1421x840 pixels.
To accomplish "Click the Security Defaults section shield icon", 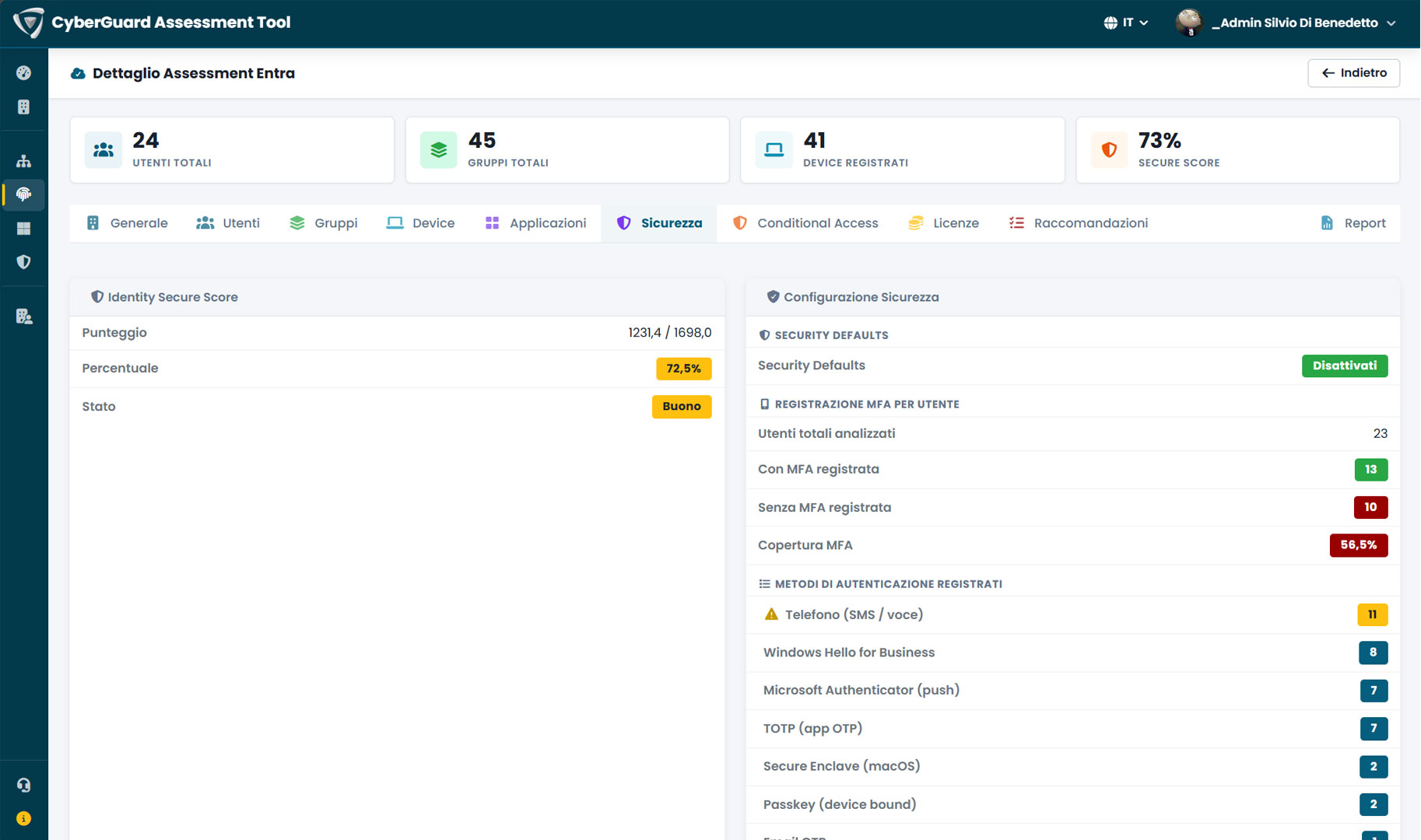I will tap(764, 335).
